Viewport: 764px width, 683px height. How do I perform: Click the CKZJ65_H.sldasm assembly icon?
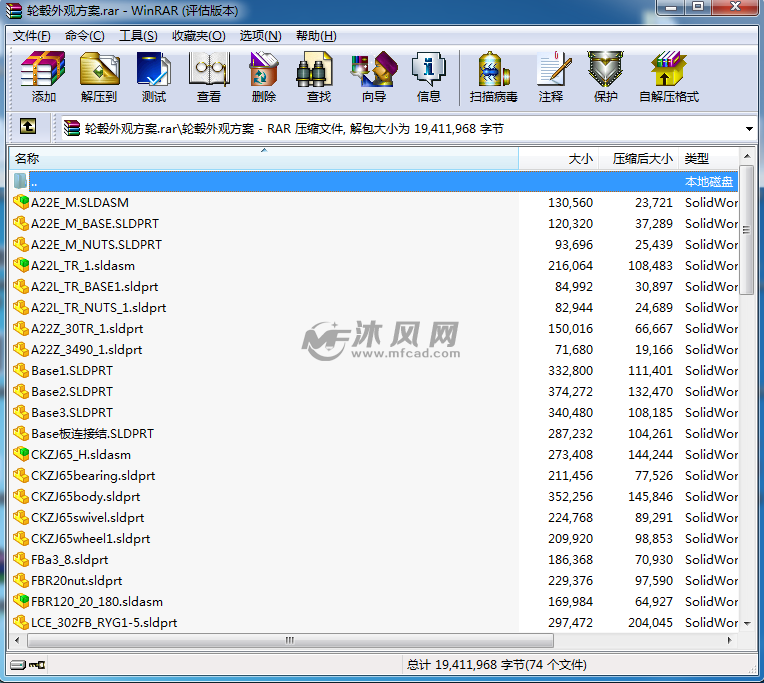click(21, 454)
